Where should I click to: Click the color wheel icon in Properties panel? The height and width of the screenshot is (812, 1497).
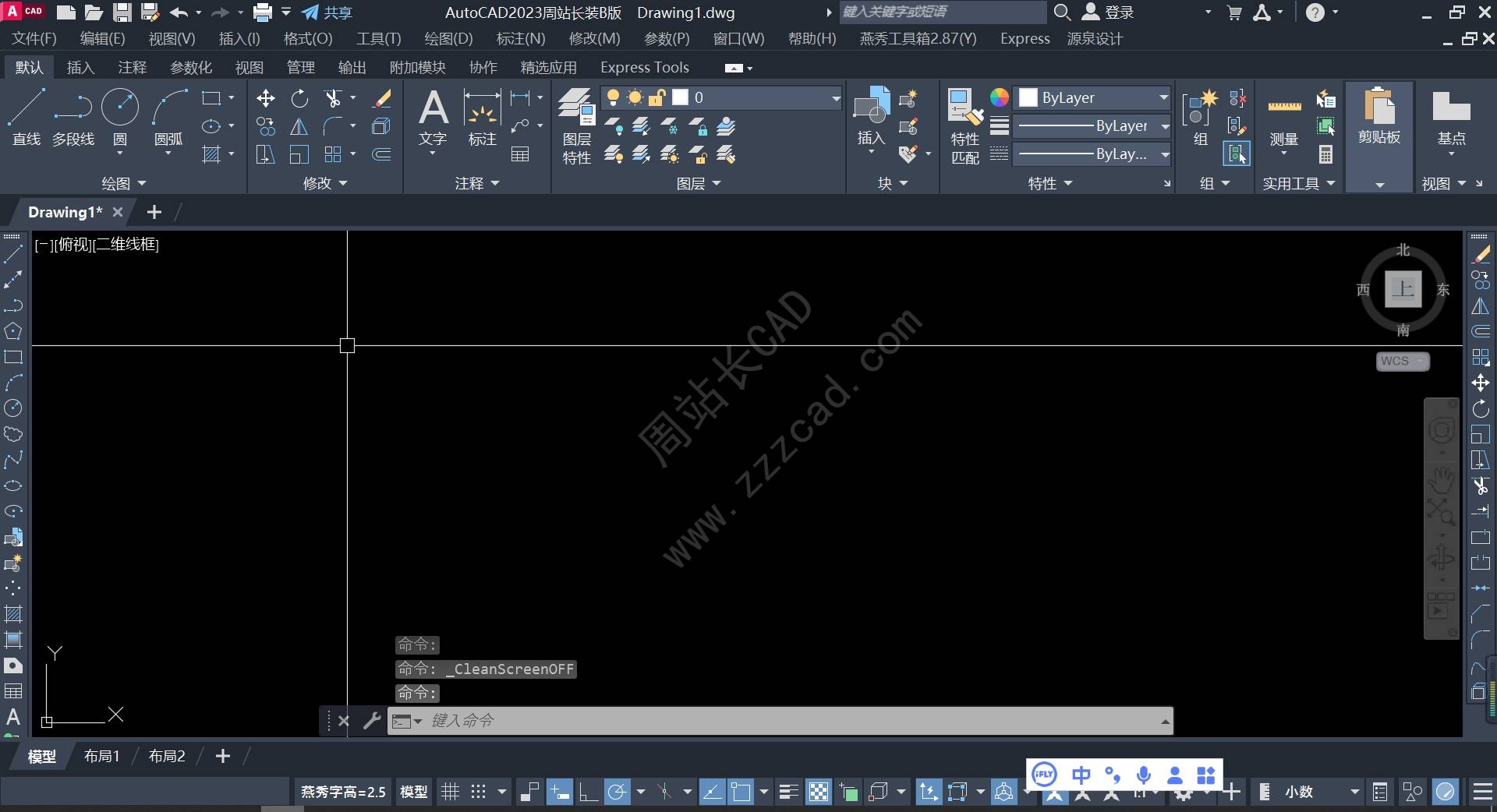coord(999,97)
